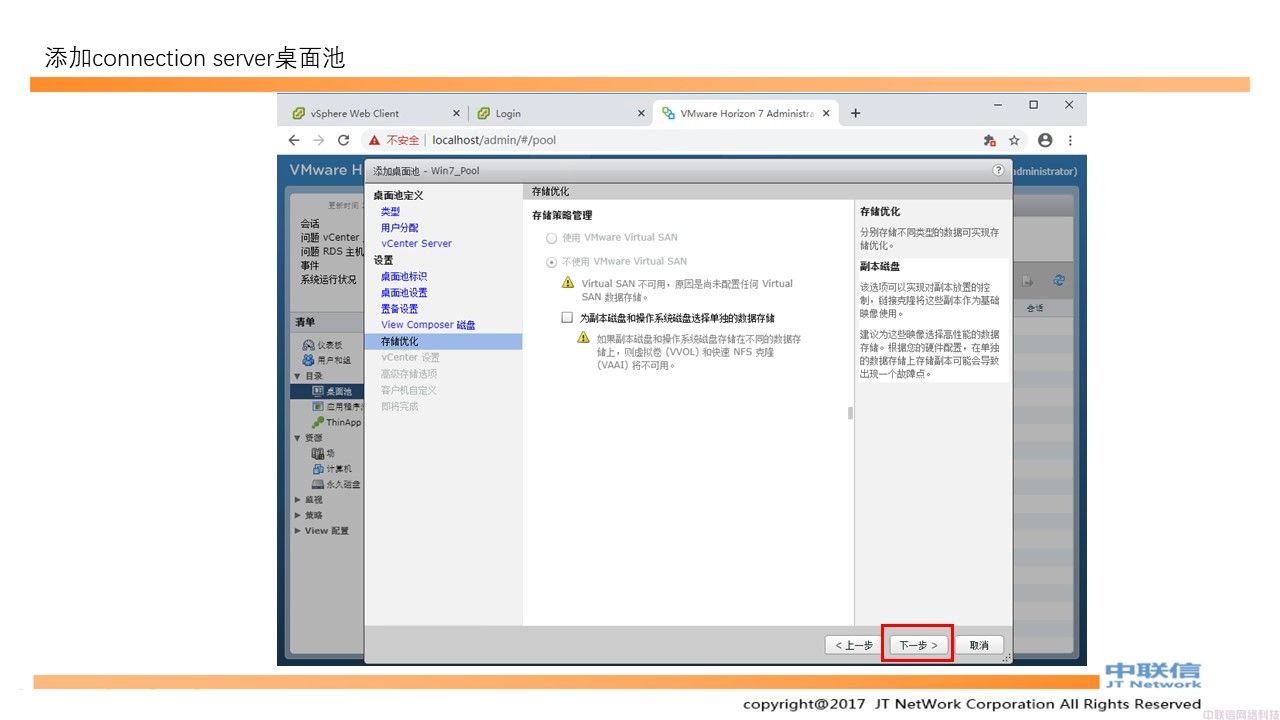Check 为副本磁盘和操作系统磁盘选择单独的数据存储 checkbox
This screenshot has width=1280, height=720.
pyautogui.click(x=567, y=317)
